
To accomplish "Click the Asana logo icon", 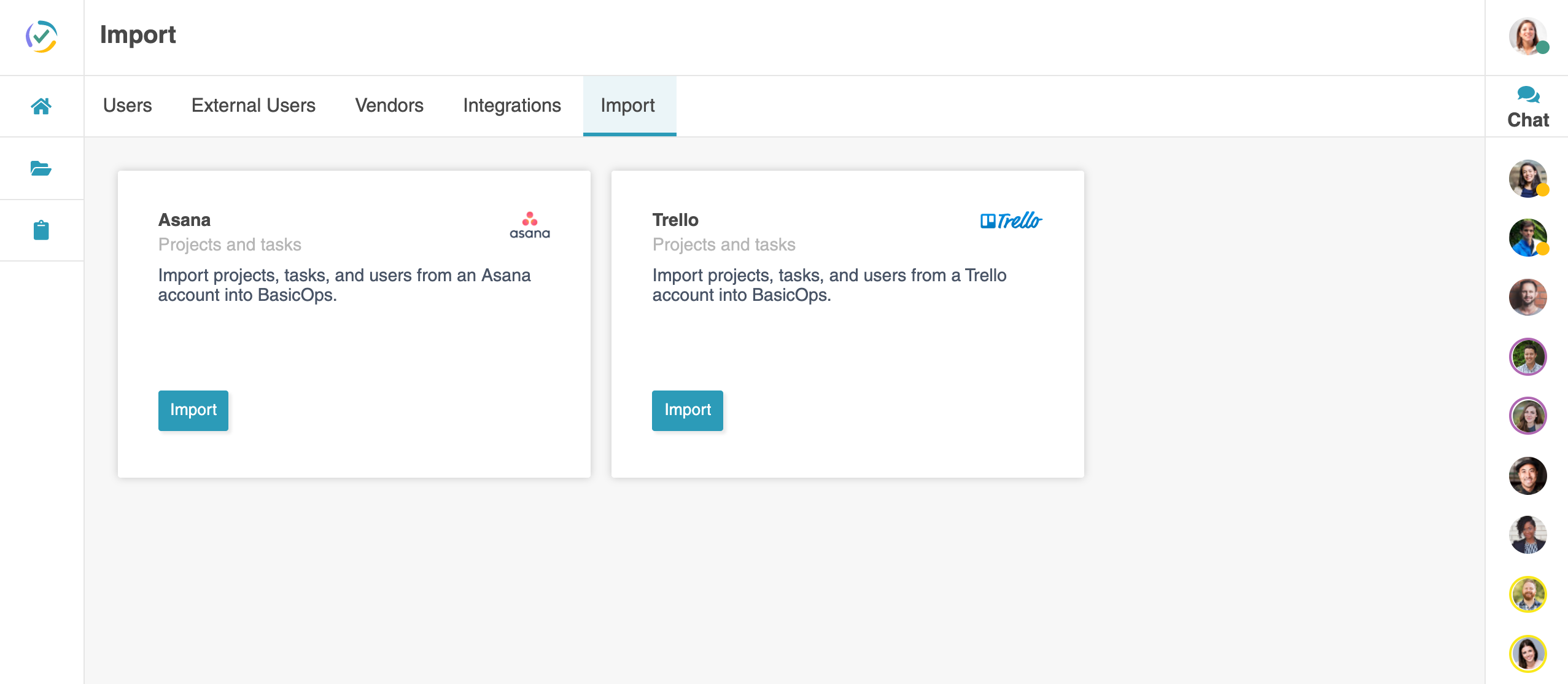I will [530, 225].
